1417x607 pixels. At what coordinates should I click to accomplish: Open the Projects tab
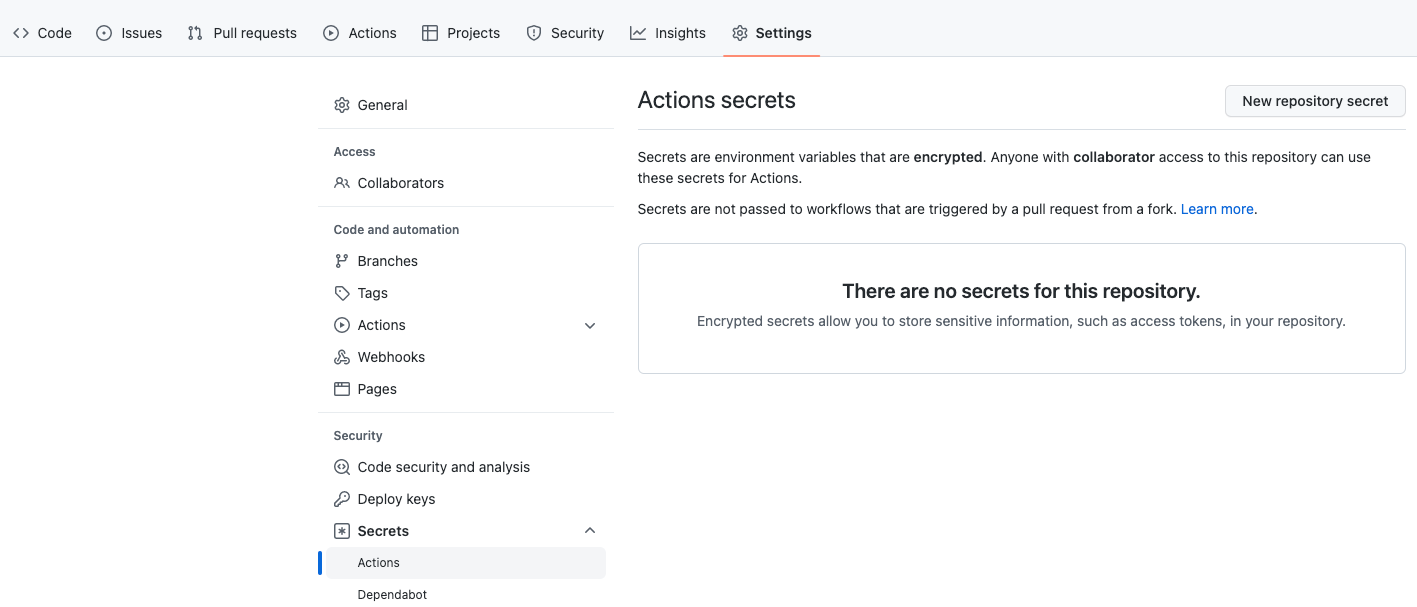[x=461, y=33]
